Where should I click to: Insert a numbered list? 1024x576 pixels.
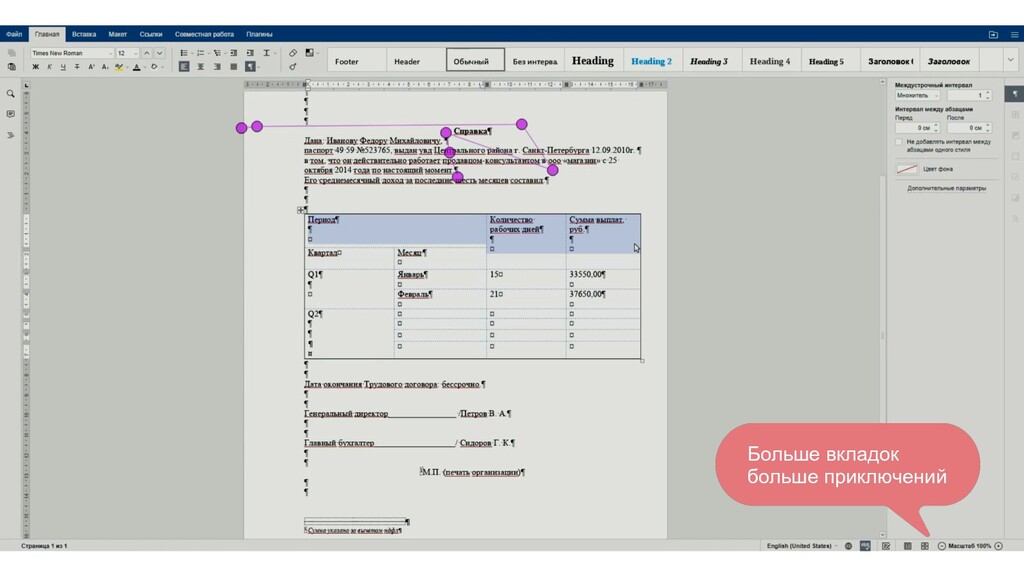tap(202, 53)
